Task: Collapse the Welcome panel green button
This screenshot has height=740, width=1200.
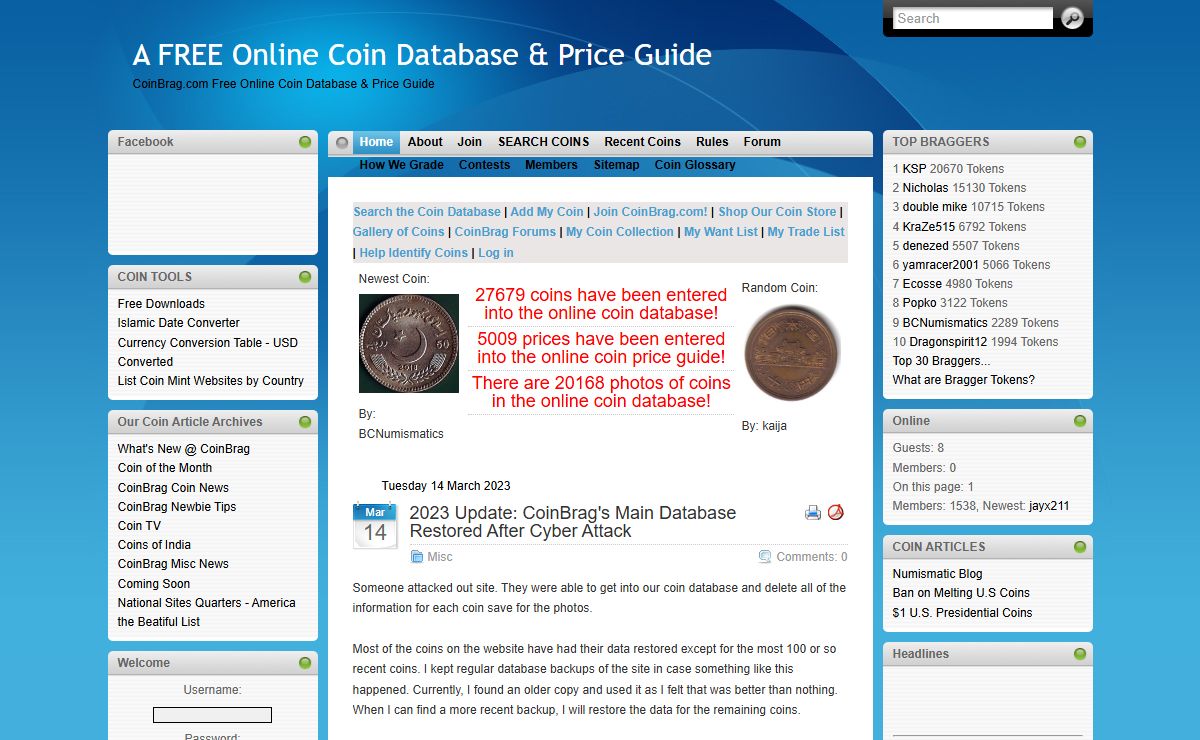Action: pos(305,663)
